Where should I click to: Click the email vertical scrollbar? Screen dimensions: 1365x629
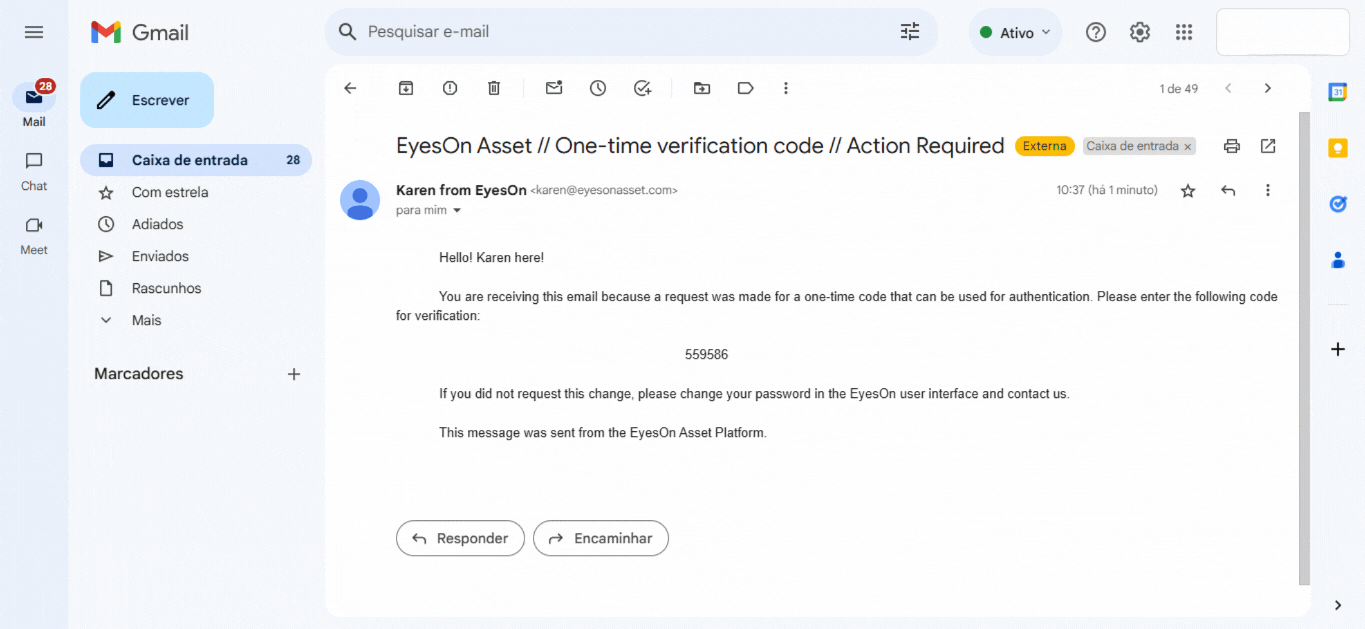[1304, 348]
